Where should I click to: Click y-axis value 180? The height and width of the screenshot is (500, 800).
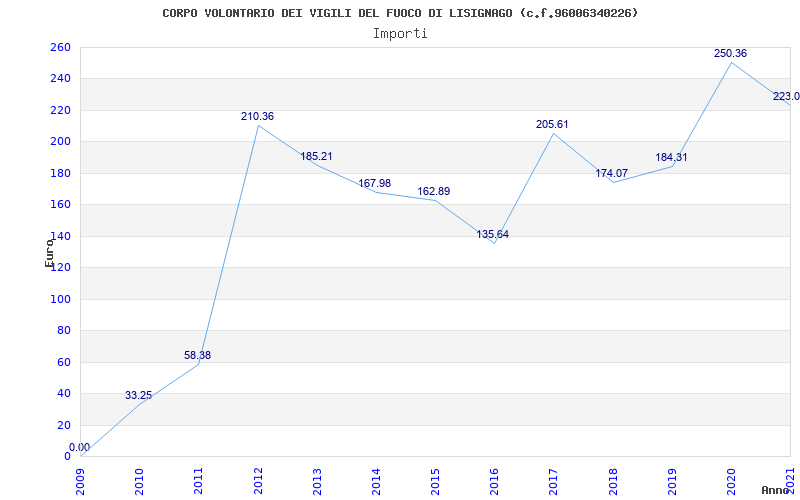point(60,173)
